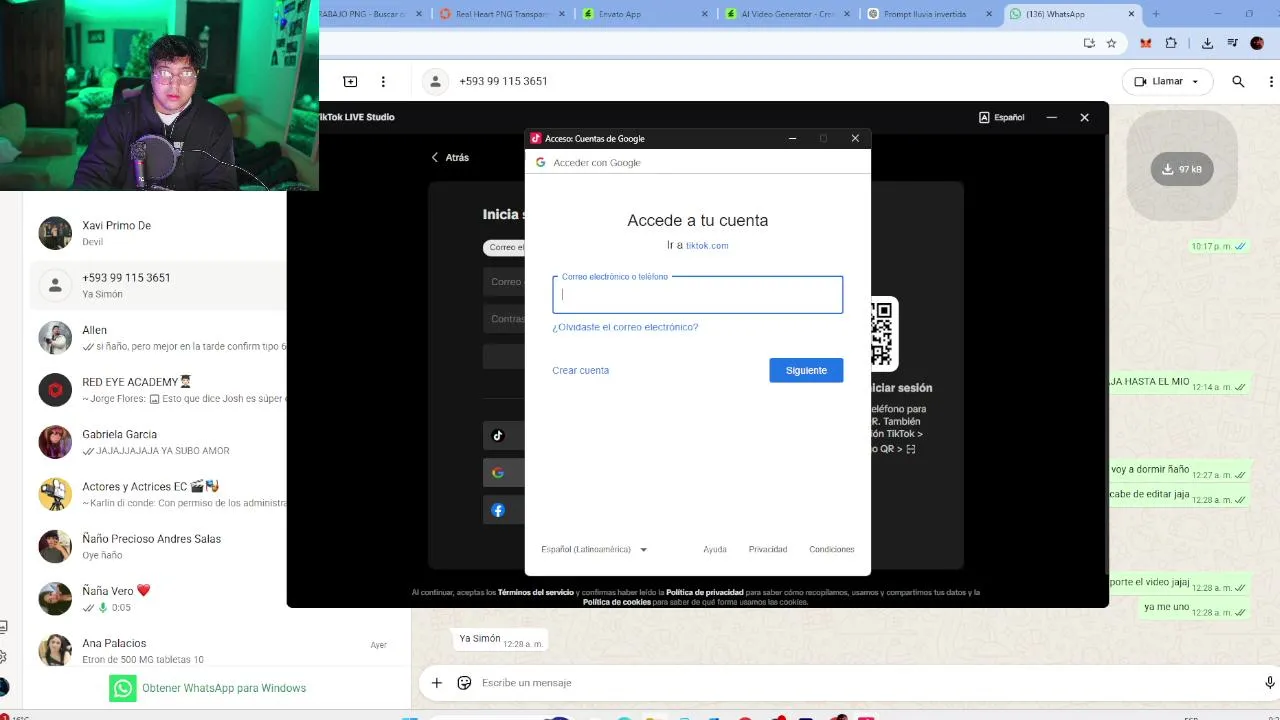The height and width of the screenshot is (720, 1280).
Task: Open the Actores y Actrices EC chat
Action: (160, 494)
